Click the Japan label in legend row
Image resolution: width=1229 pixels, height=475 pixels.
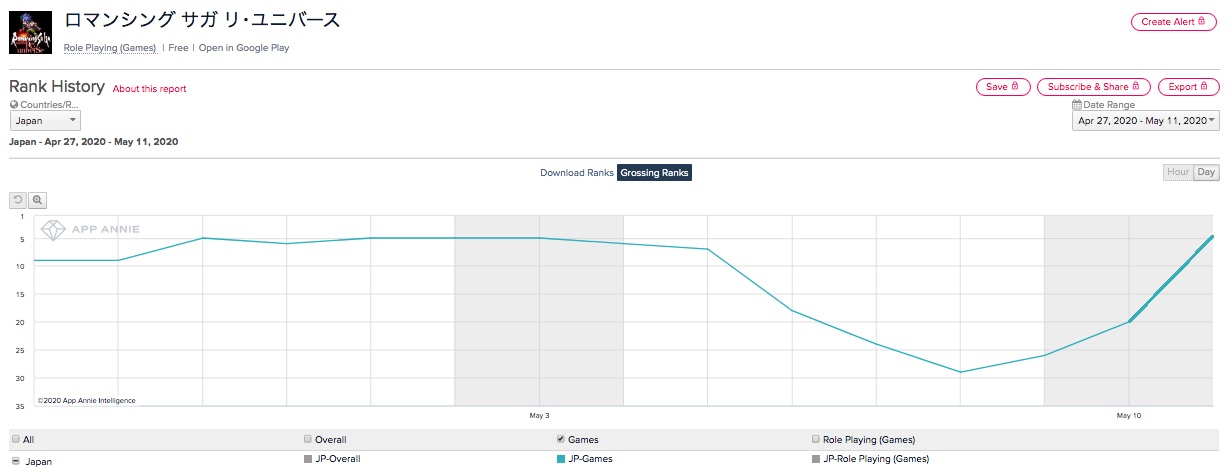(x=39, y=462)
